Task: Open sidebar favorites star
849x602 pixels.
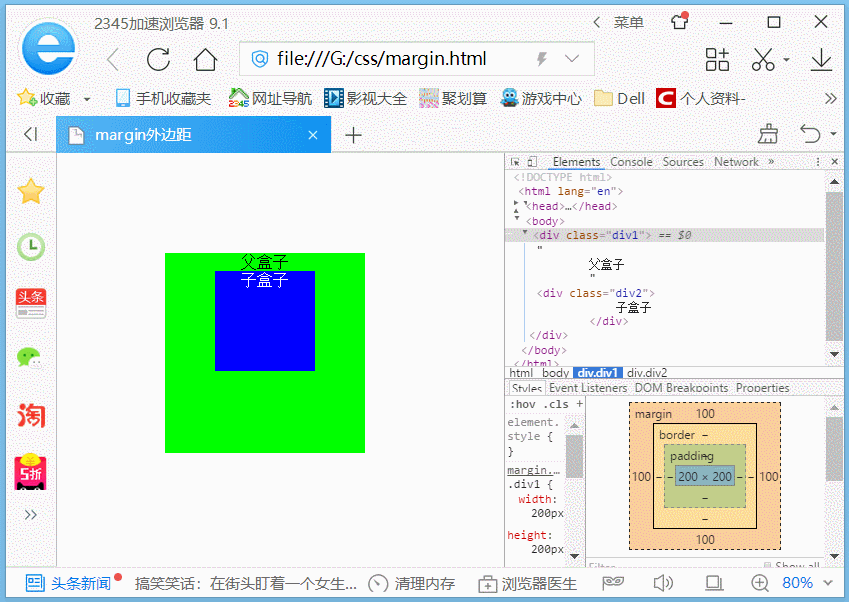Action: click(x=31, y=191)
